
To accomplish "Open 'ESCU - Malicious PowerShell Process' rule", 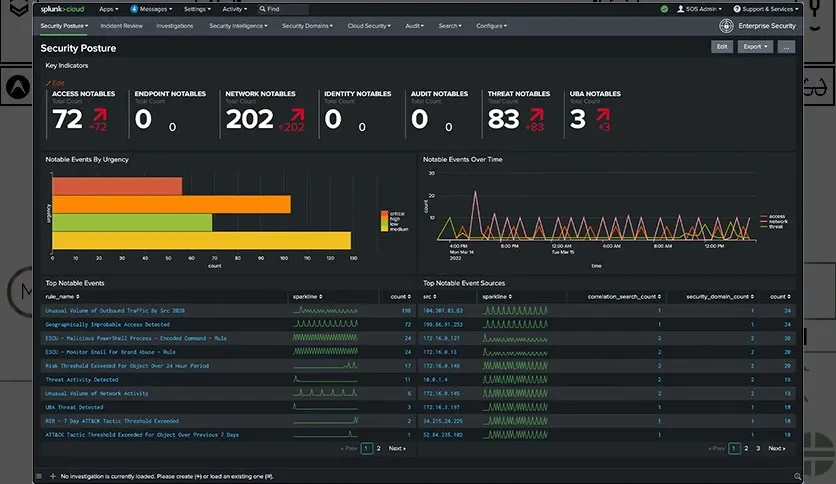I will [x=136, y=338].
